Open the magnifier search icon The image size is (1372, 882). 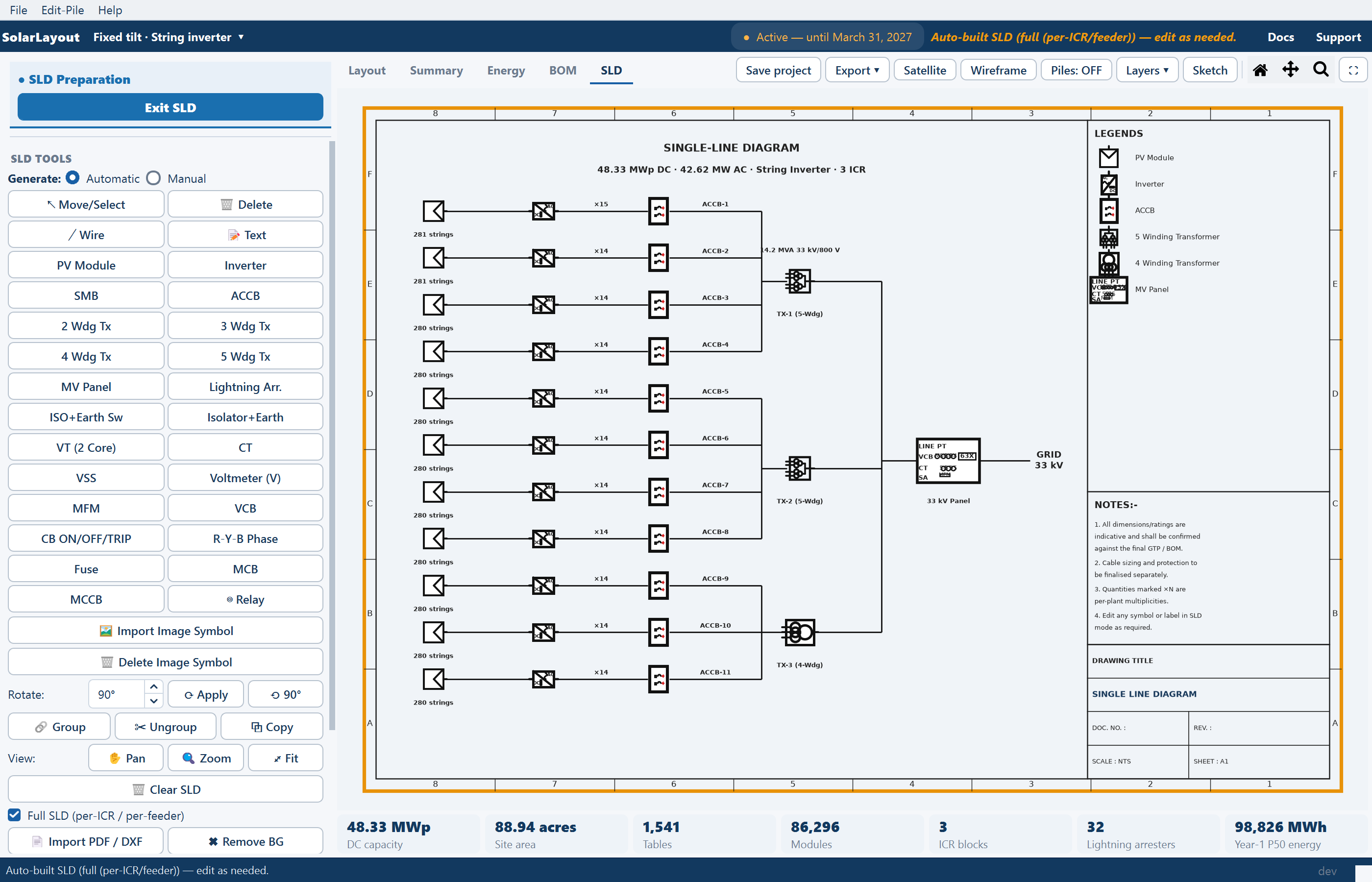coord(1321,70)
